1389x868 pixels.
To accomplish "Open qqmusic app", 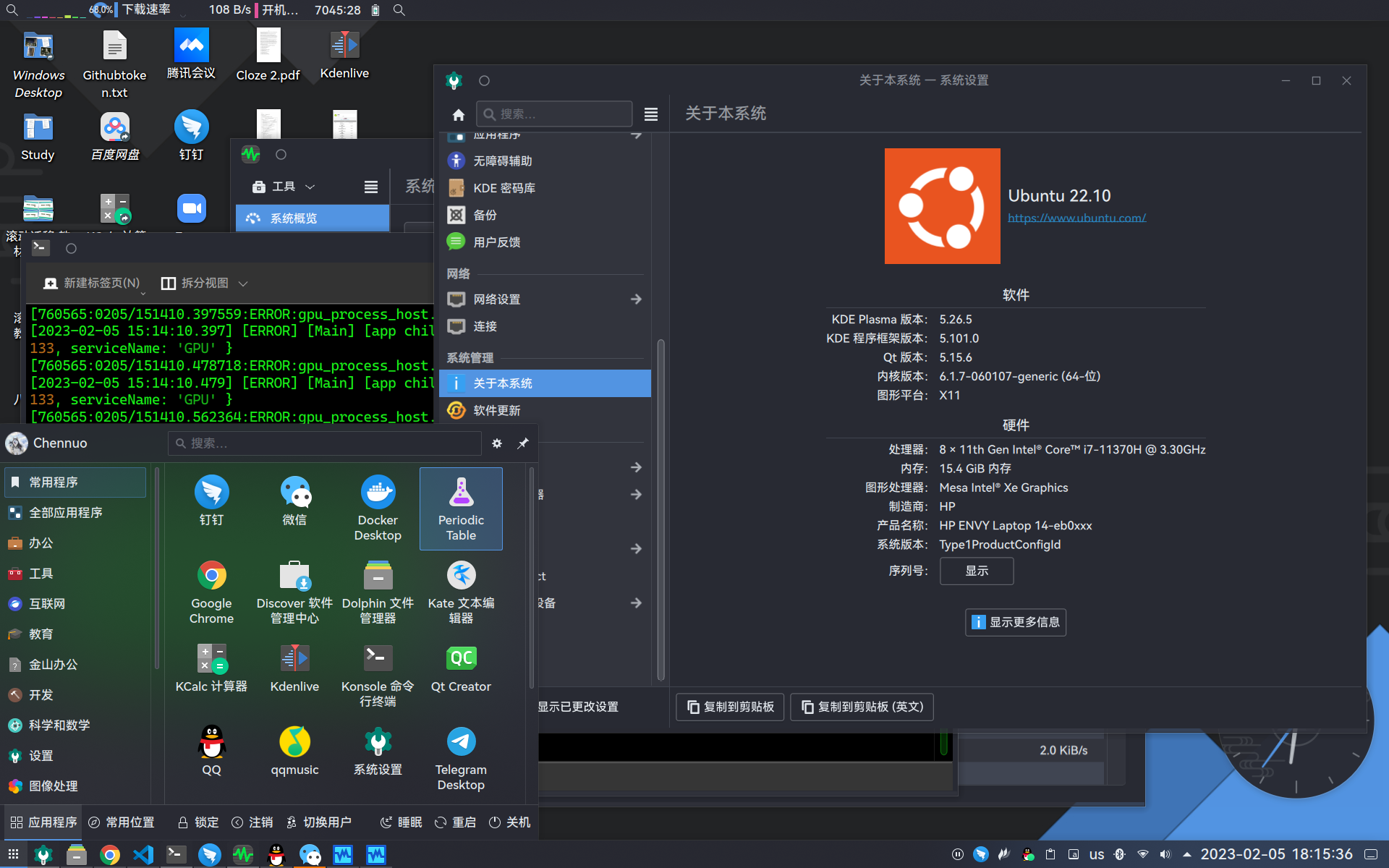I will tap(294, 752).
